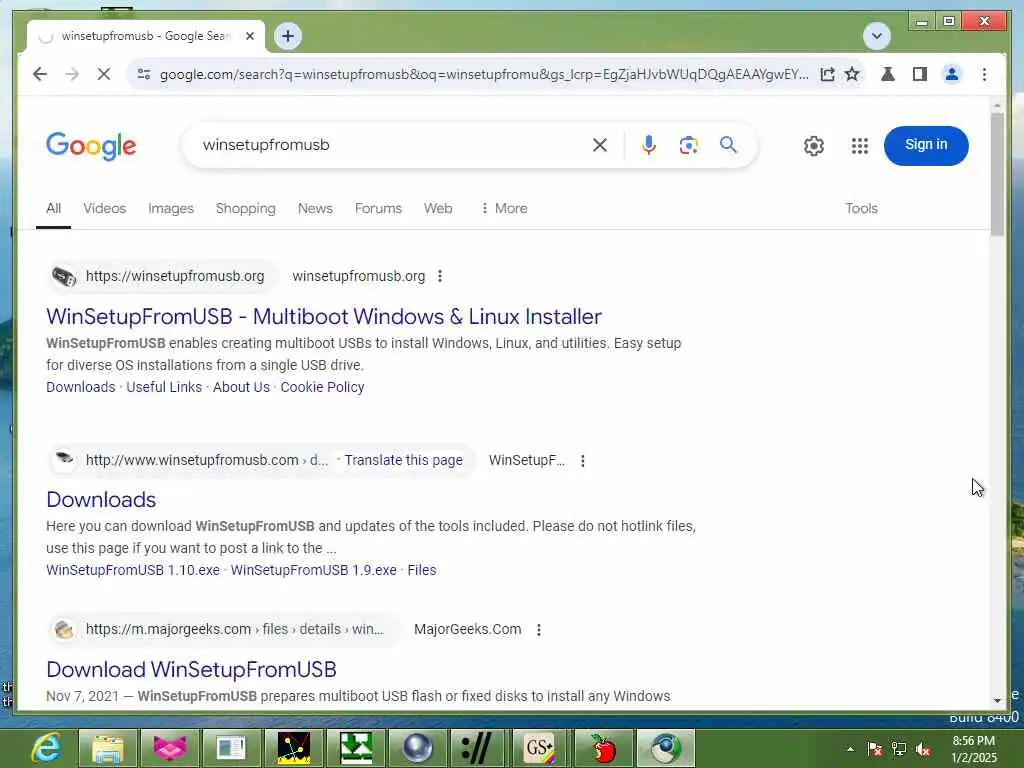Open Google apps grid
This screenshot has height=768, width=1024.
point(859,146)
